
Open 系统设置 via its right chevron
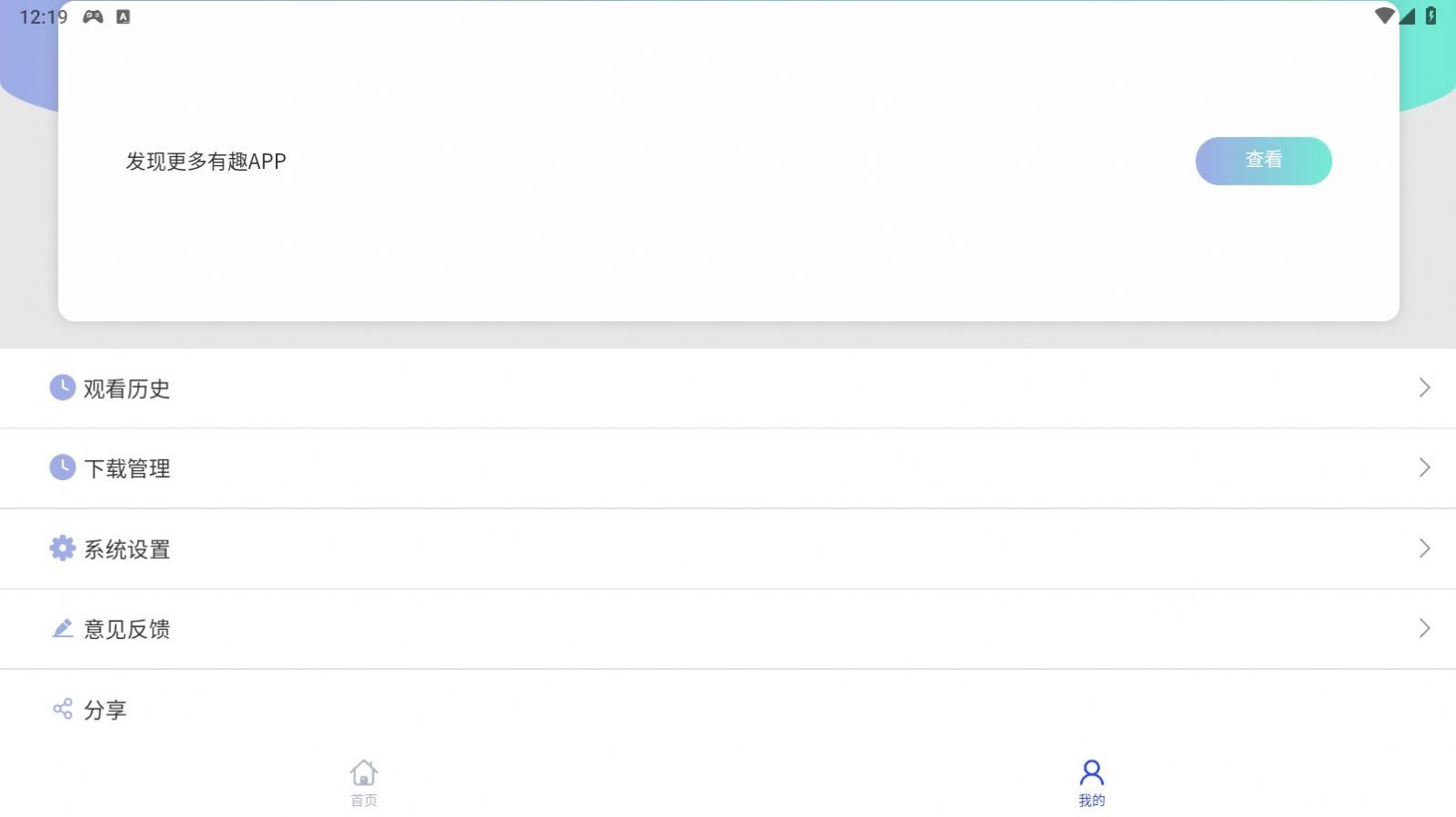point(1424,548)
